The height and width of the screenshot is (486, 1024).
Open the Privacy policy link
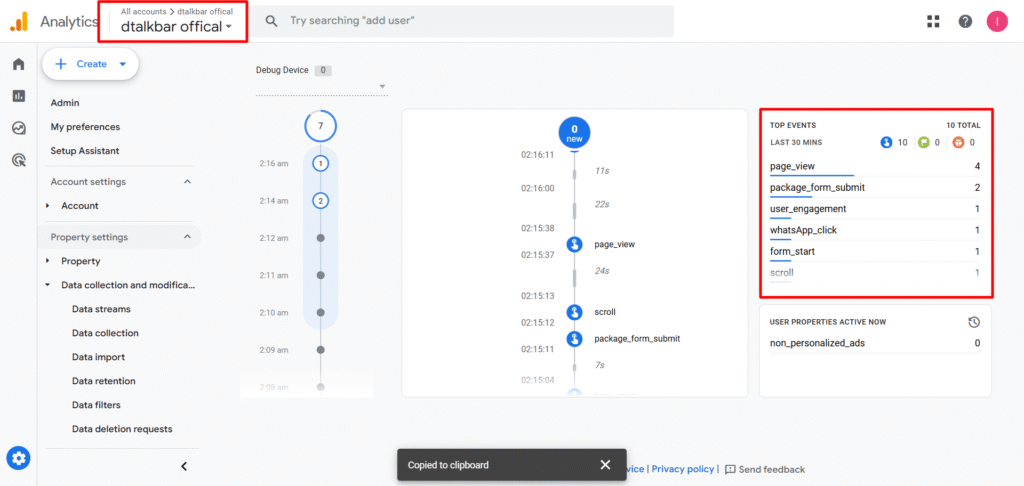683,469
